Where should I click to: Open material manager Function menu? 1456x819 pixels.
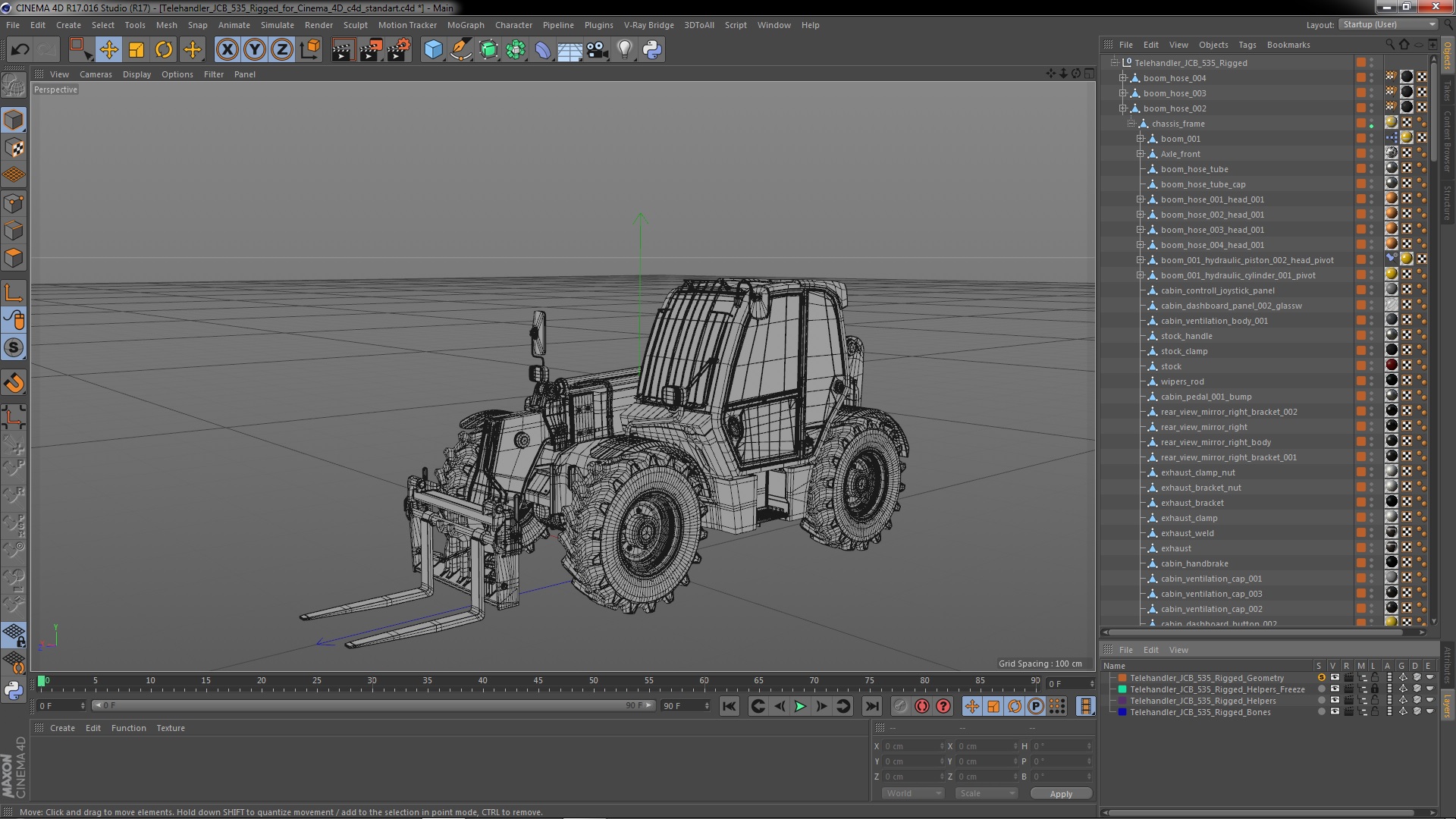128,728
